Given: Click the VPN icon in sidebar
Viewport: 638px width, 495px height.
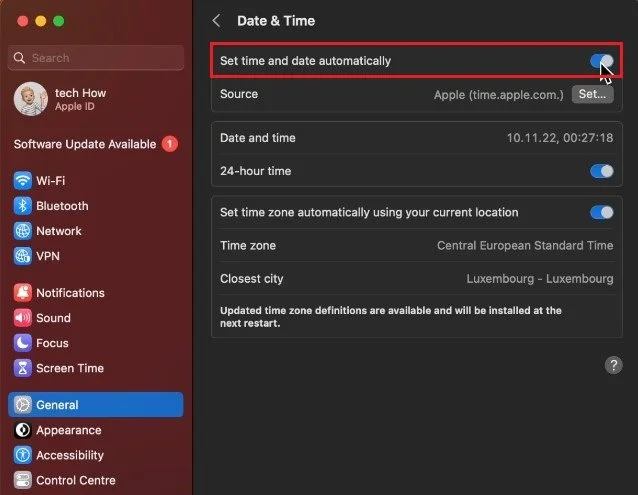Looking at the screenshot, I should pos(23,256).
